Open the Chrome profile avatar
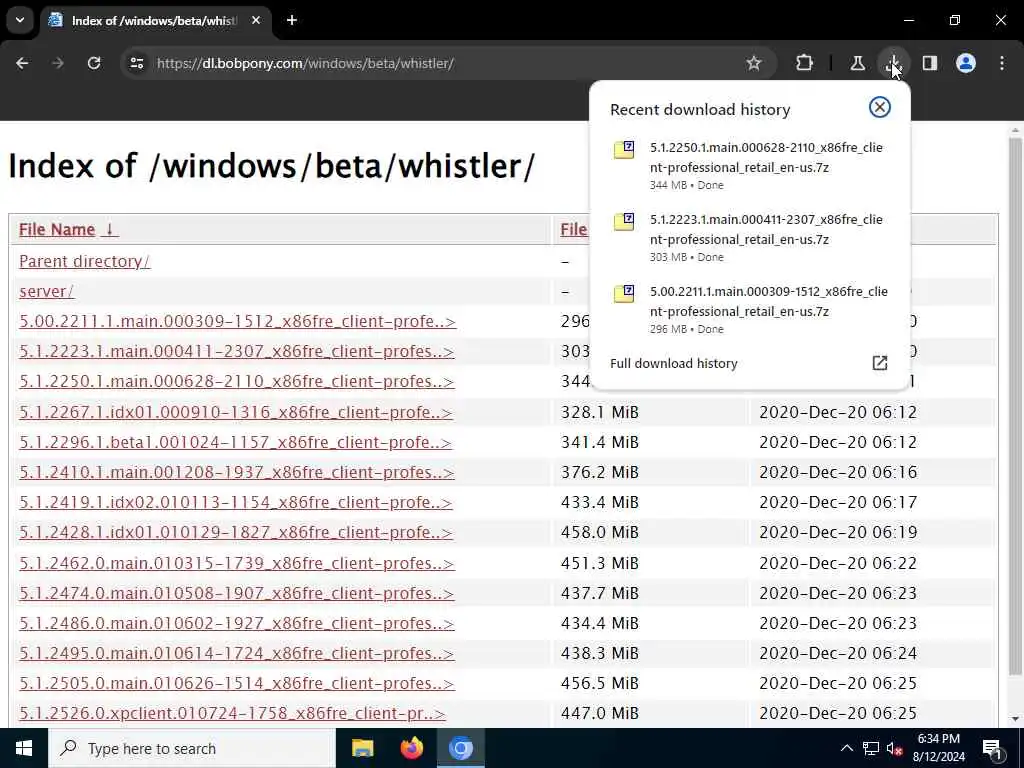This screenshot has width=1024, height=768. (x=966, y=63)
